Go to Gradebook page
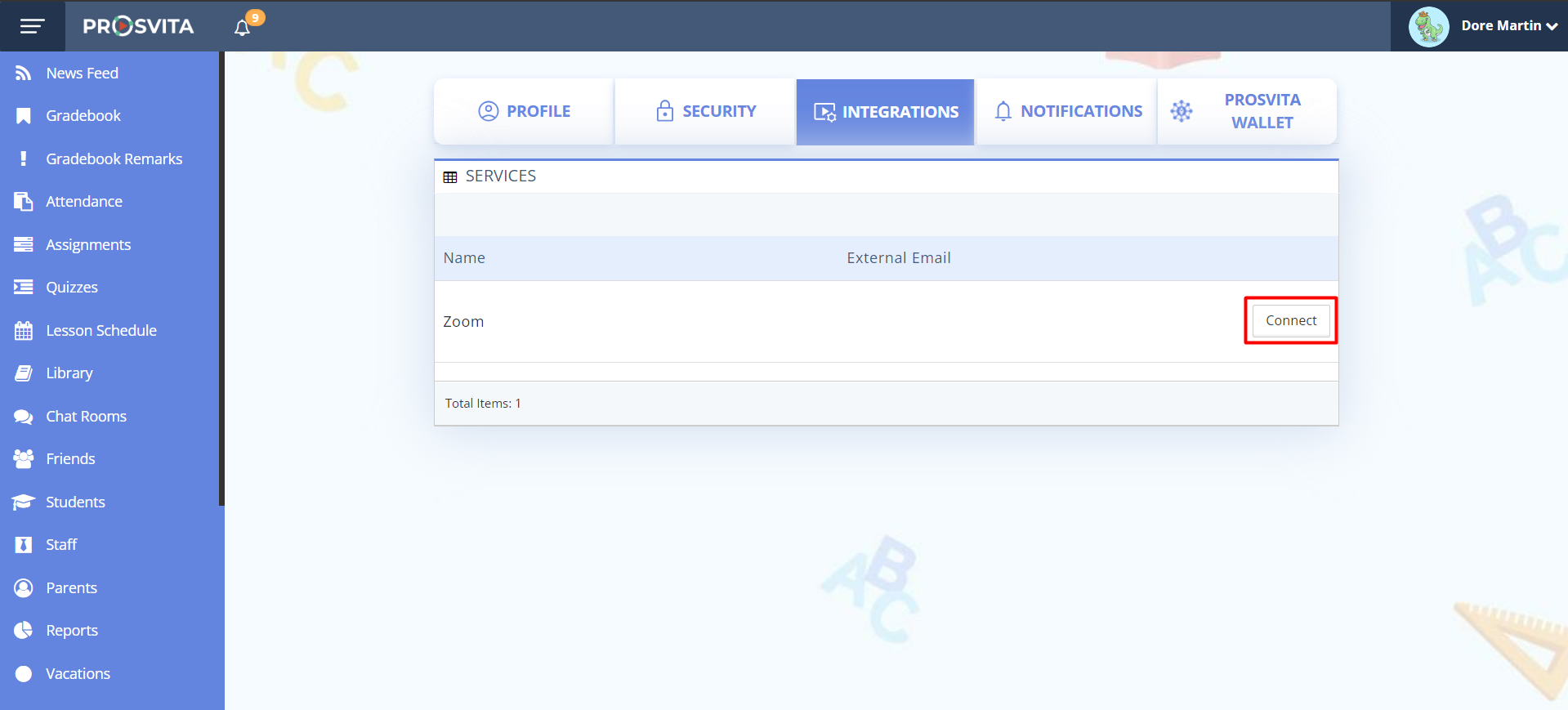This screenshot has width=1568, height=710. click(83, 116)
